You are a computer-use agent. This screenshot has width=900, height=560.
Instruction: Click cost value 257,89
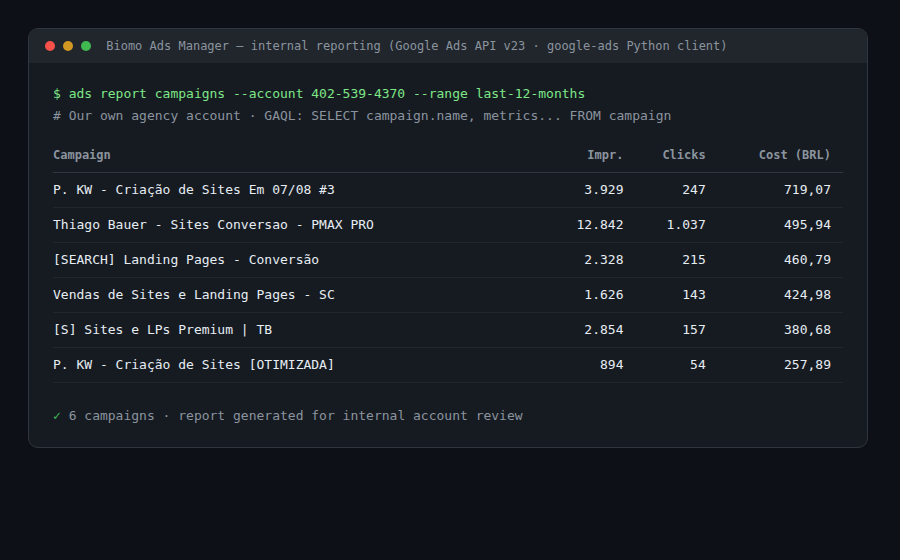point(807,365)
